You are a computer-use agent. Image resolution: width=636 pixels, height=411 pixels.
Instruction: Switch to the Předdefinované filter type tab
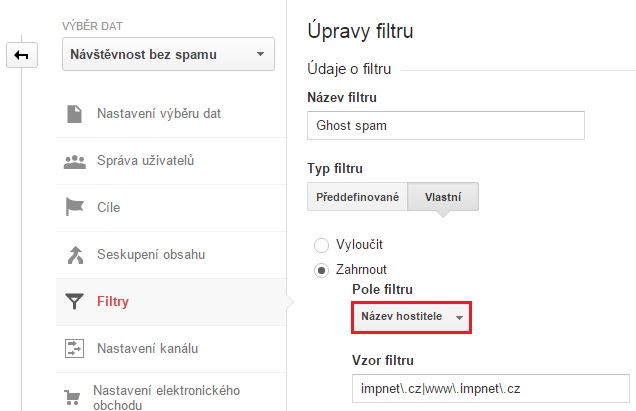pos(357,197)
